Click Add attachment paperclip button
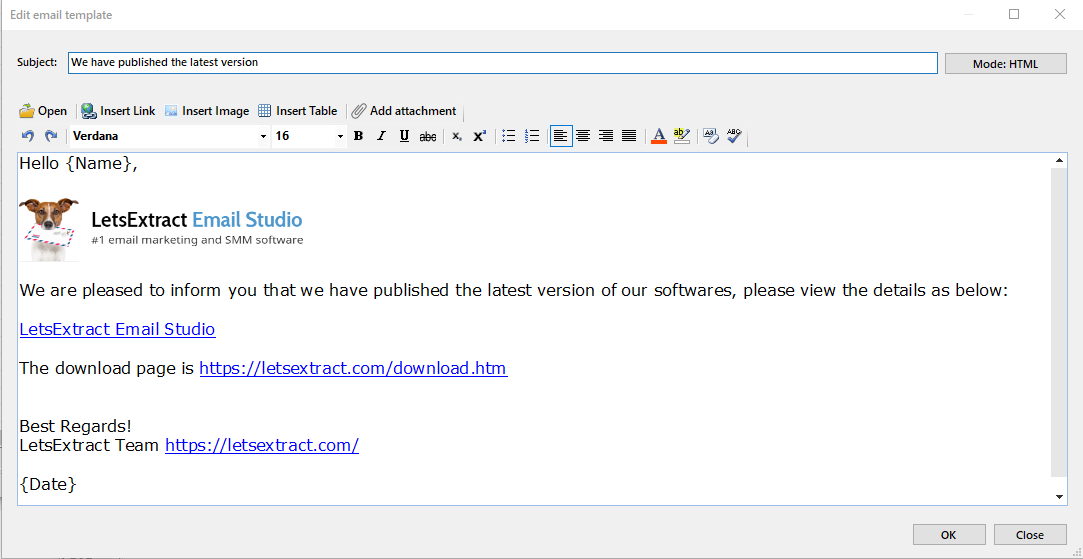Screen dimensions: 1083x559 [403, 111]
